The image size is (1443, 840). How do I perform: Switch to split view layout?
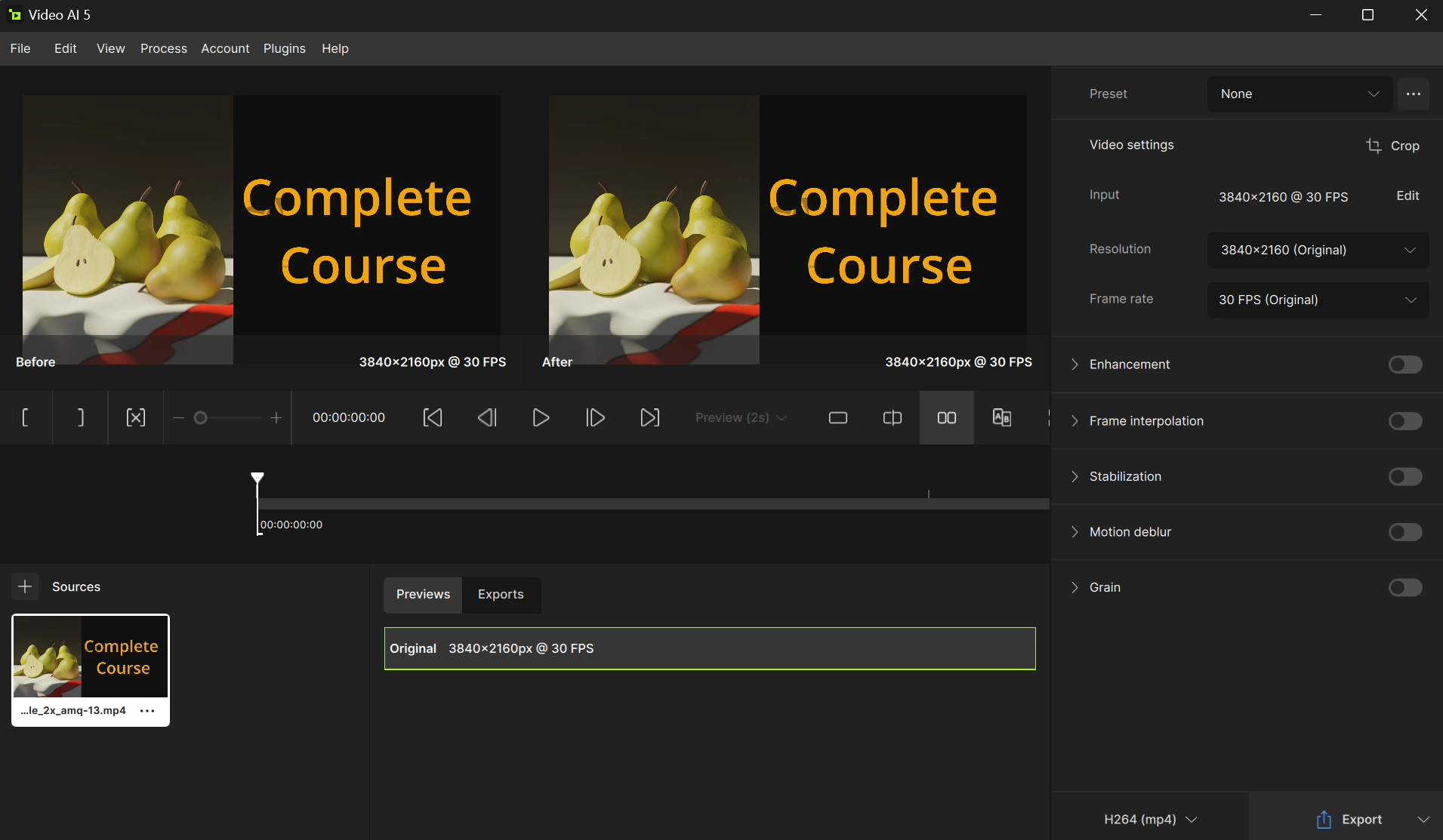pos(893,417)
